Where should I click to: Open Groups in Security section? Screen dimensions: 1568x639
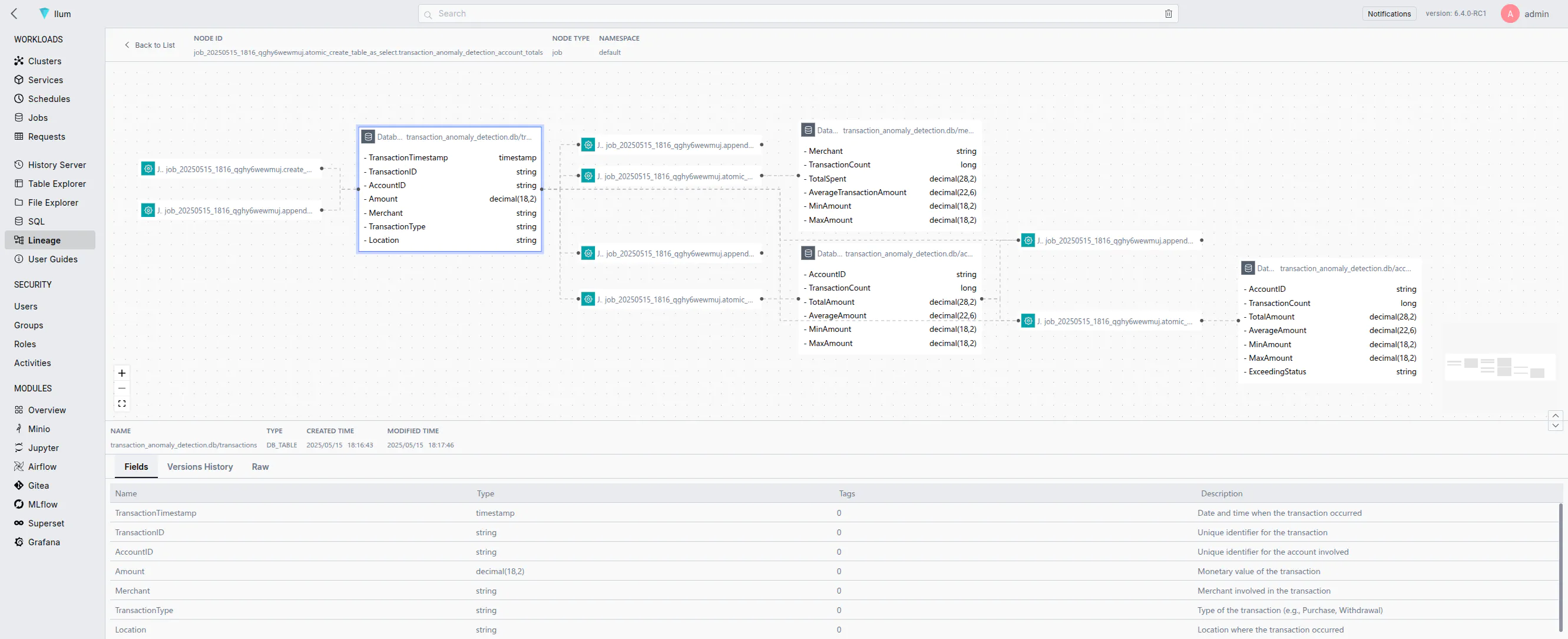29,325
